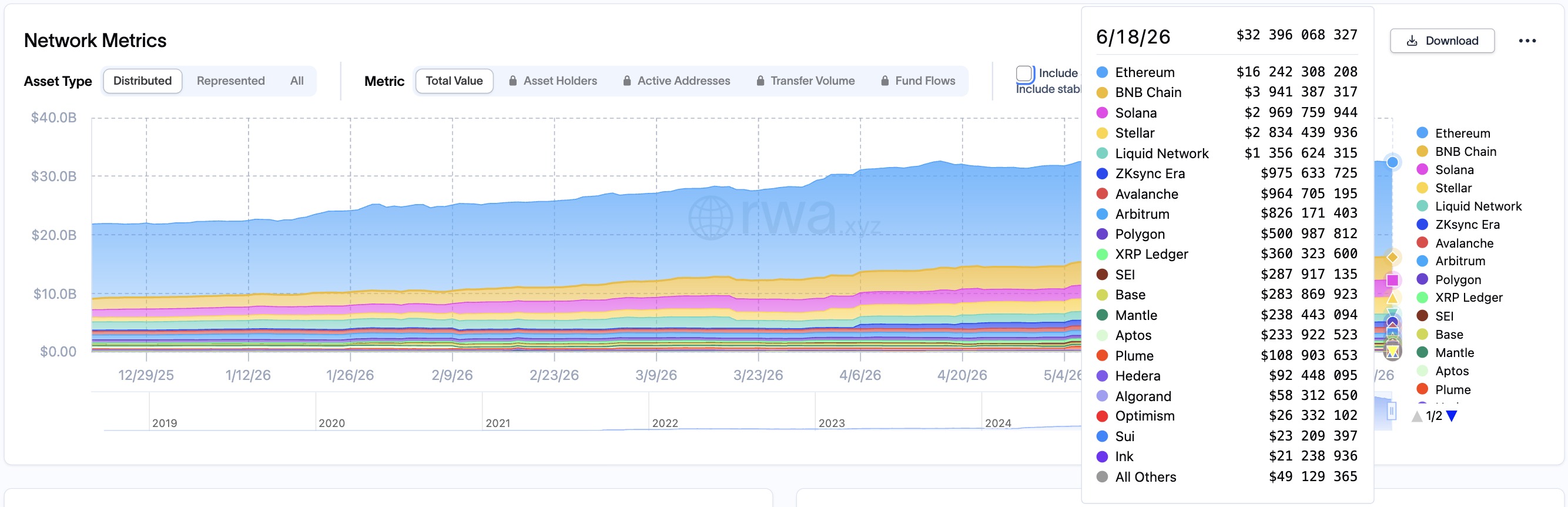This screenshot has height=507, width=1568.
Task: Click the lock icon beside Fund Flows
Action: (884, 81)
